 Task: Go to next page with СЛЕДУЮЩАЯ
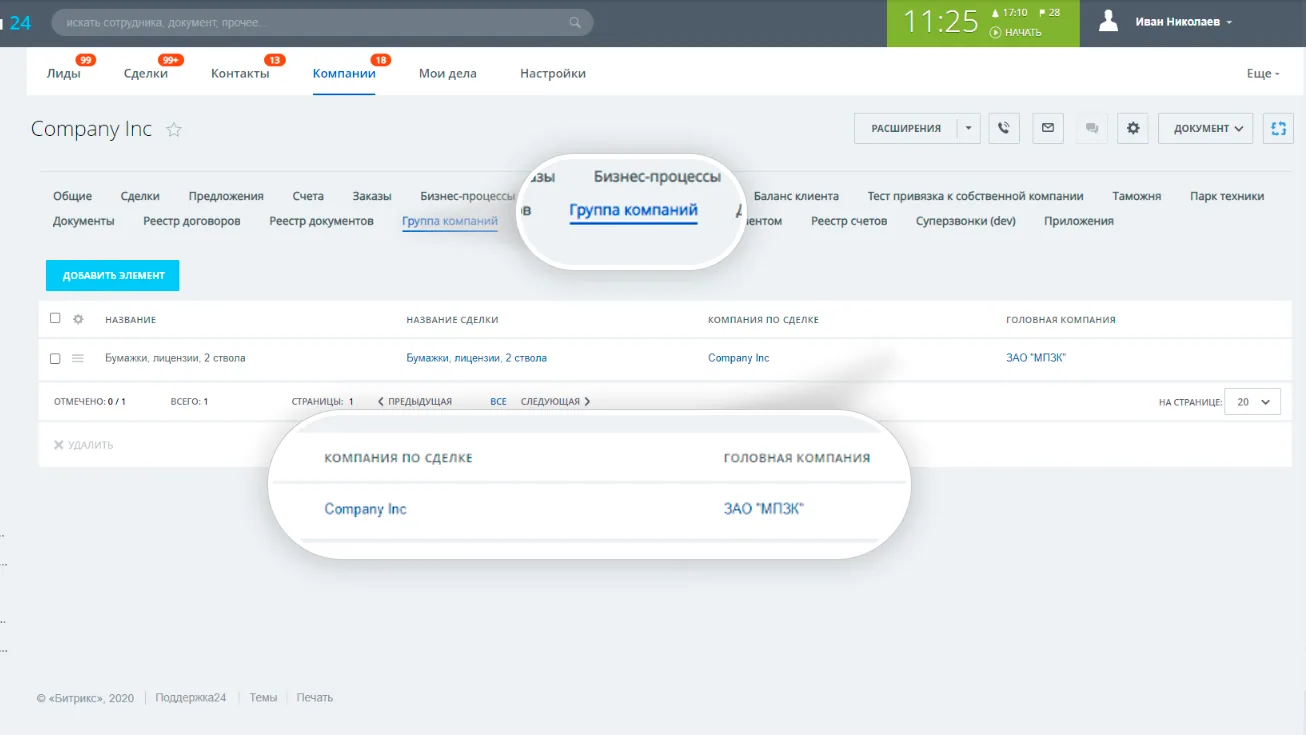coord(555,402)
